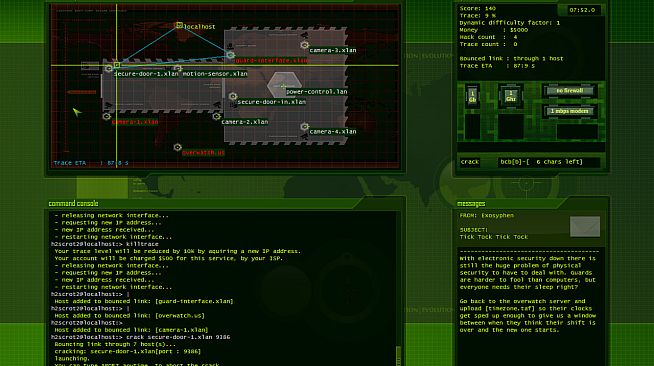Click the 'SUBJECT:' label in messages
Screen dimensions: 654x366
point(474,230)
